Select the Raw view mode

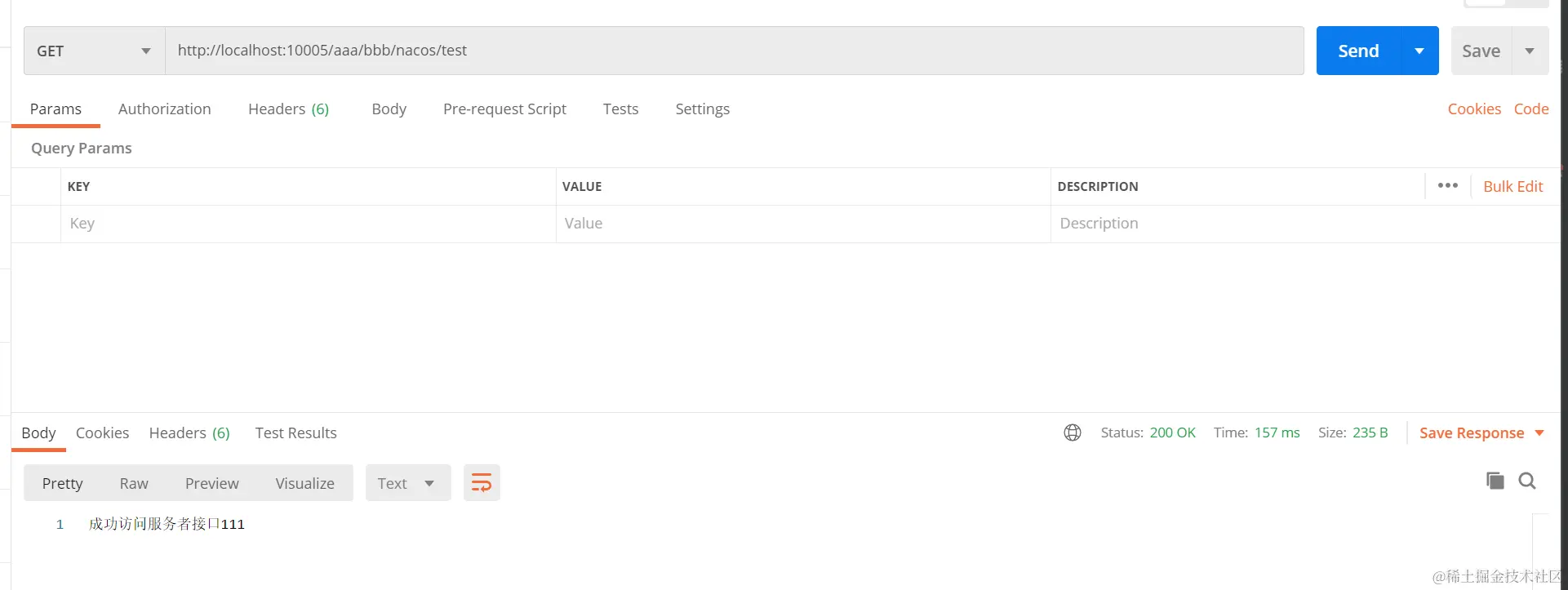point(134,483)
